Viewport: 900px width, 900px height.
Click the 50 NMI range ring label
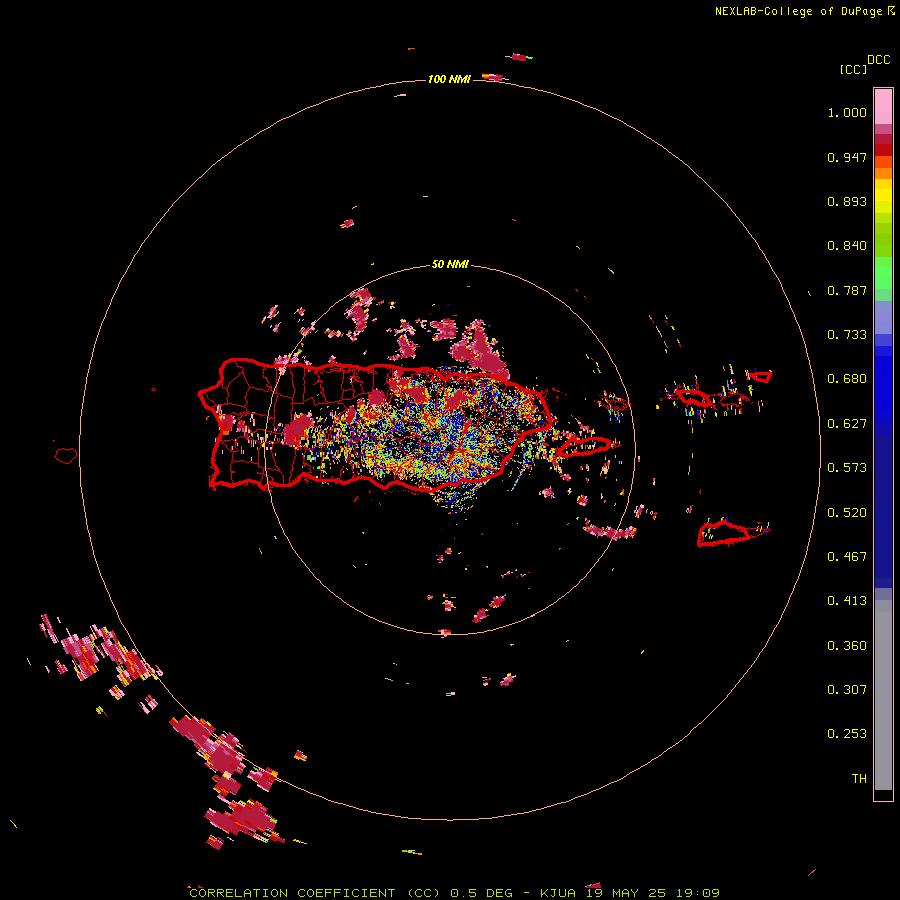click(x=450, y=265)
